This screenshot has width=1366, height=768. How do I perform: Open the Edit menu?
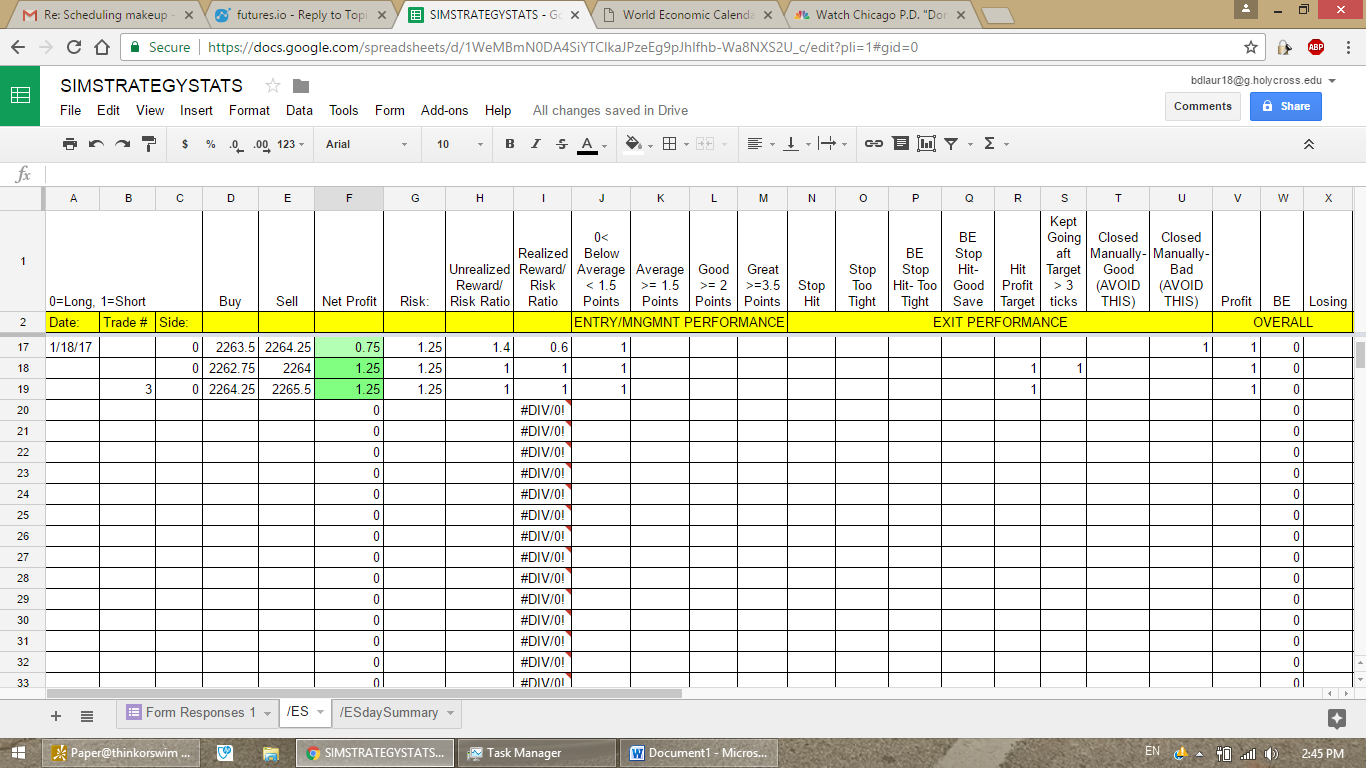coord(108,110)
